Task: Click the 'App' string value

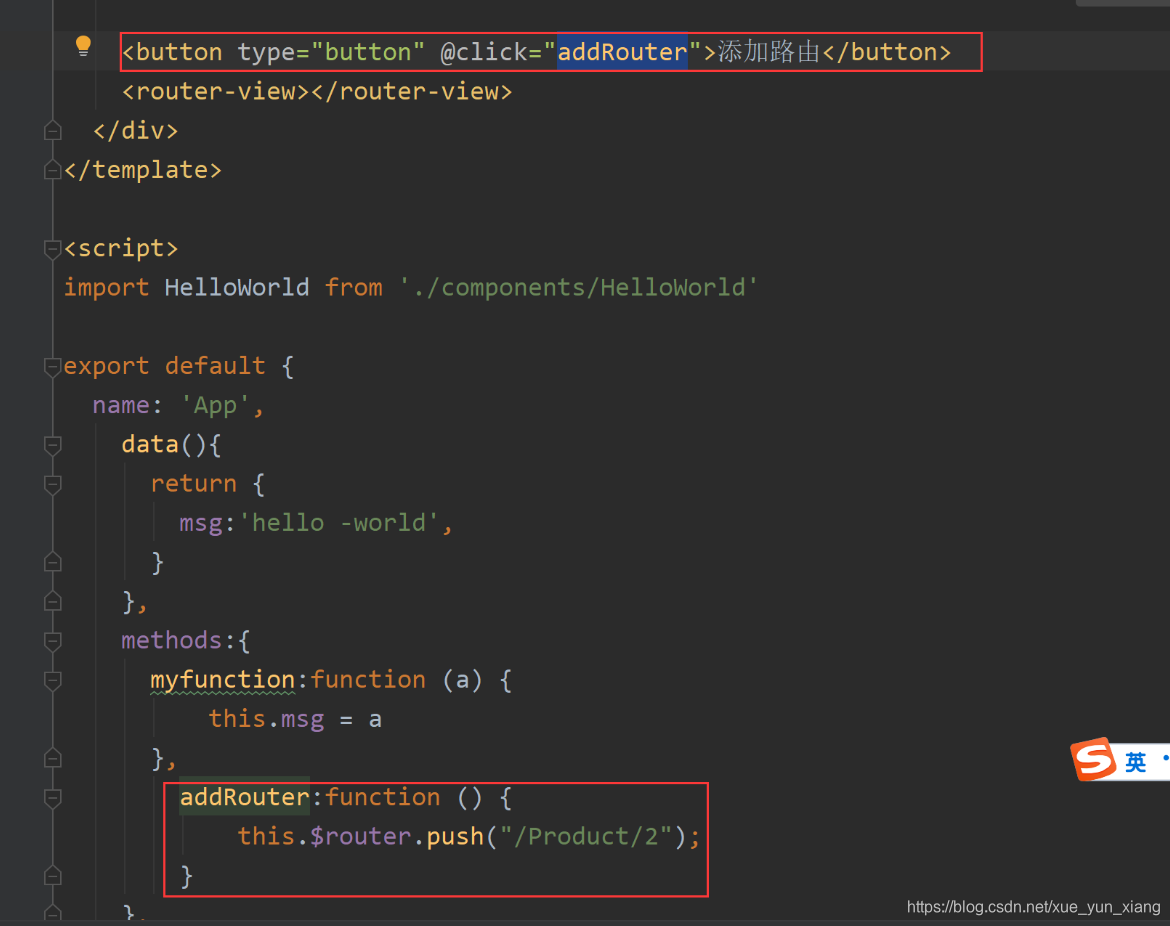Action: 216,406
